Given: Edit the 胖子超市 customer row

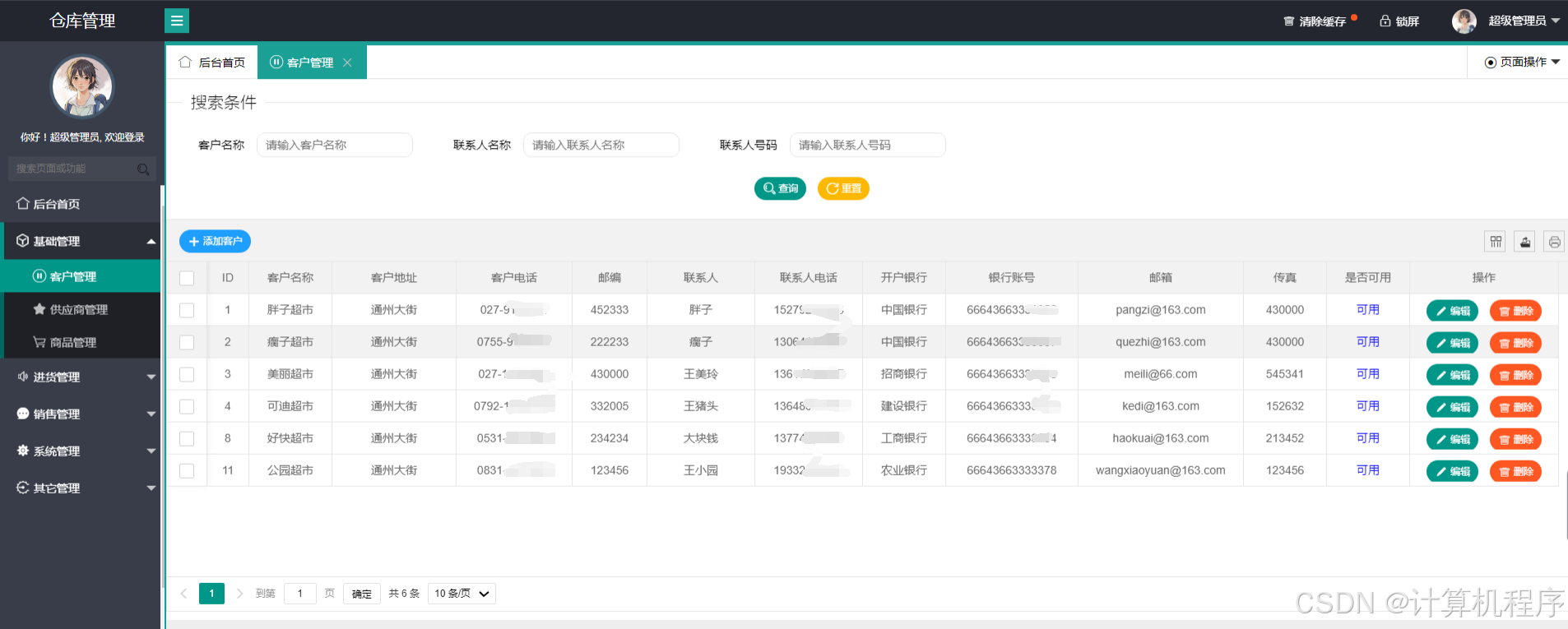Looking at the screenshot, I should click(1452, 311).
